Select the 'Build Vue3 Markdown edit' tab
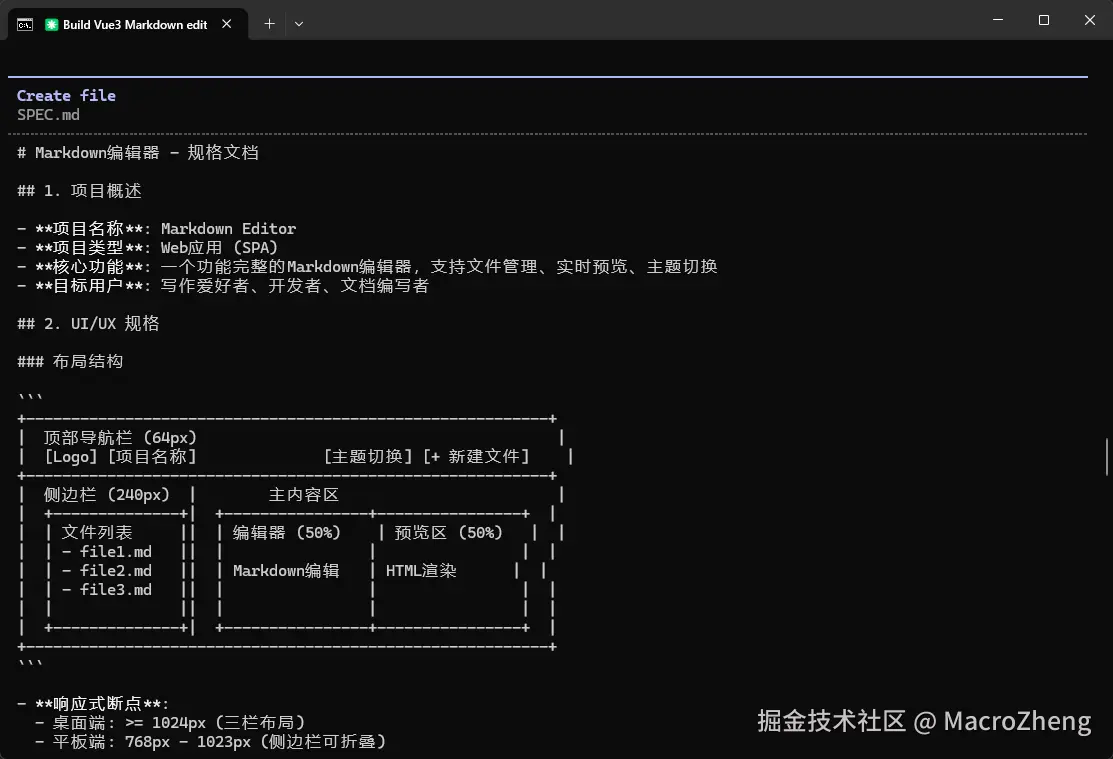 pyautogui.click(x=128, y=25)
